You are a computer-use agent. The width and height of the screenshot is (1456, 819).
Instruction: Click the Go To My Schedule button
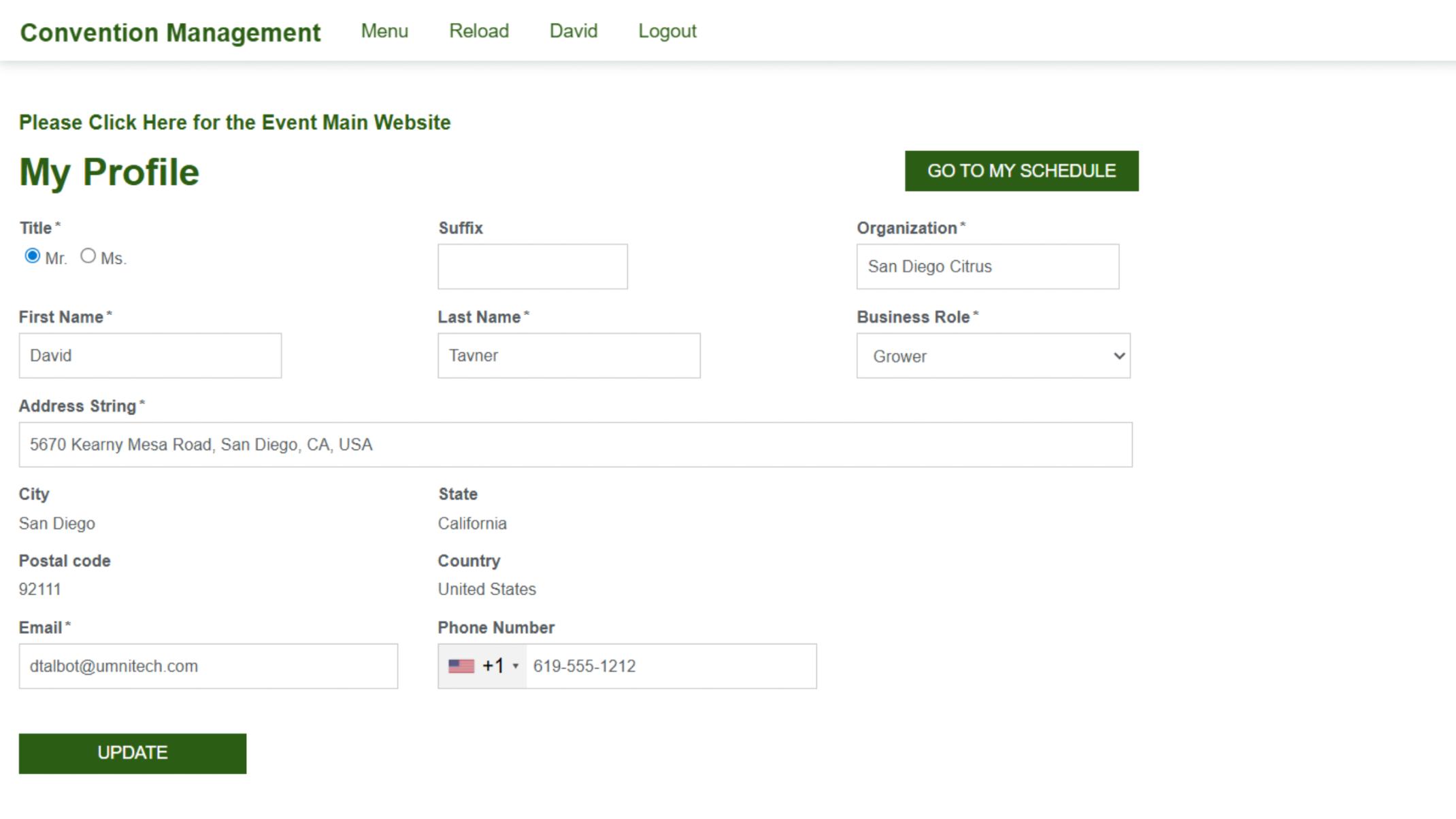[1021, 171]
